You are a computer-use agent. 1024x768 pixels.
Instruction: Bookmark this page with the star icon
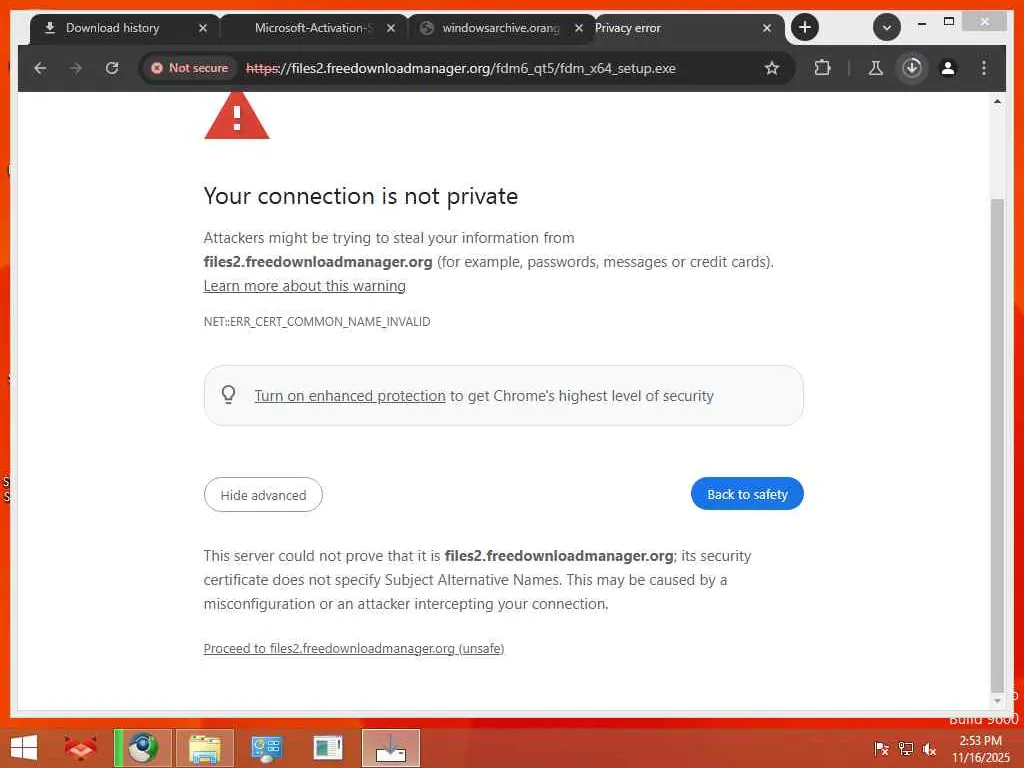772,68
